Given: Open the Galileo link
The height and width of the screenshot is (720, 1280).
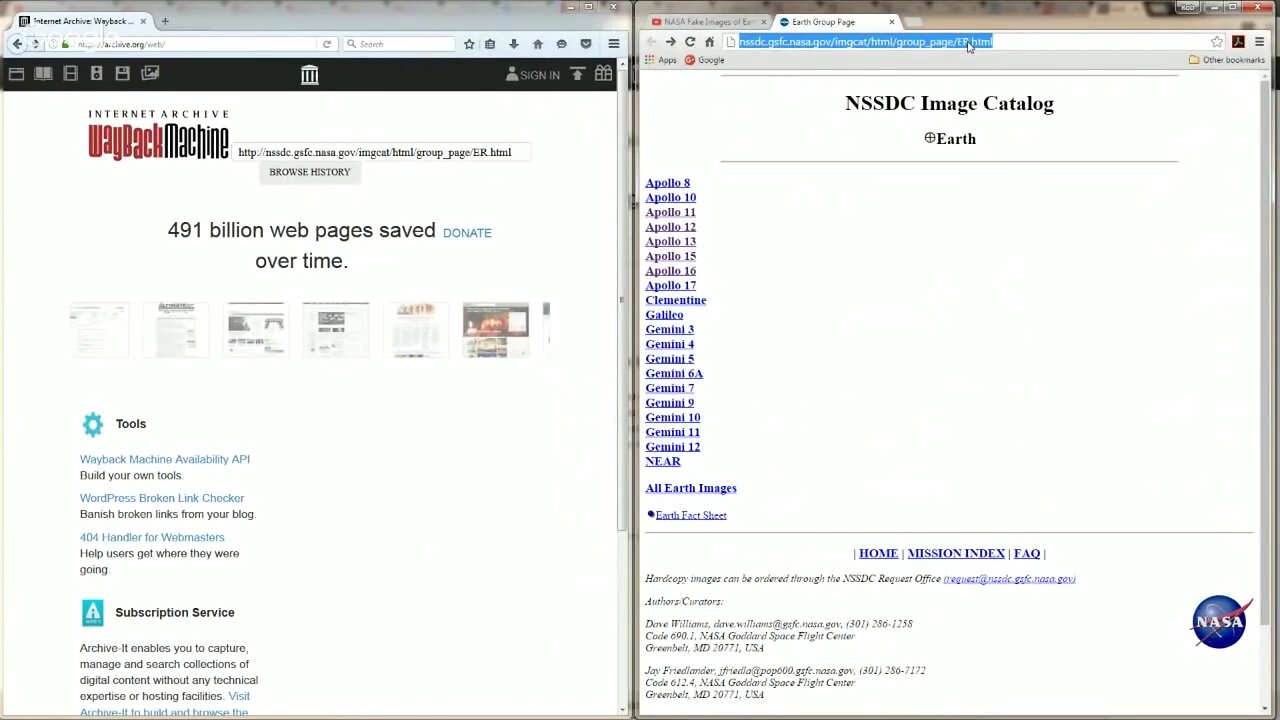Looking at the screenshot, I should click(664, 315).
